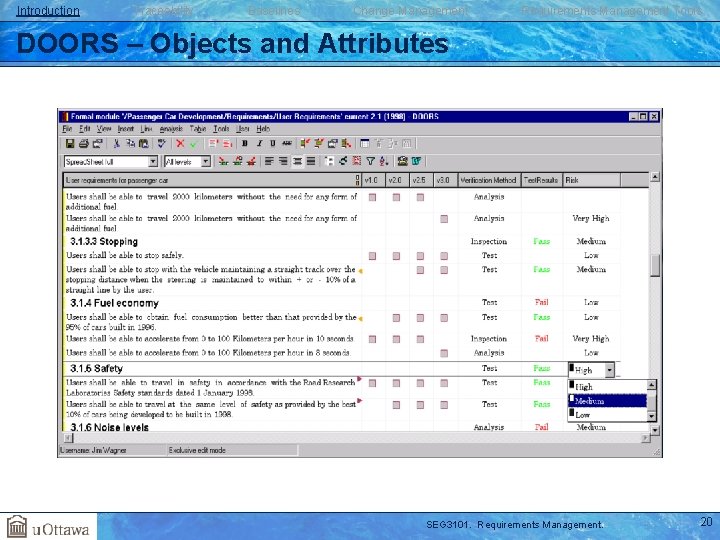Click the first link icon after strikethrough
Screen dimensions: 720x540
(x=305, y=144)
